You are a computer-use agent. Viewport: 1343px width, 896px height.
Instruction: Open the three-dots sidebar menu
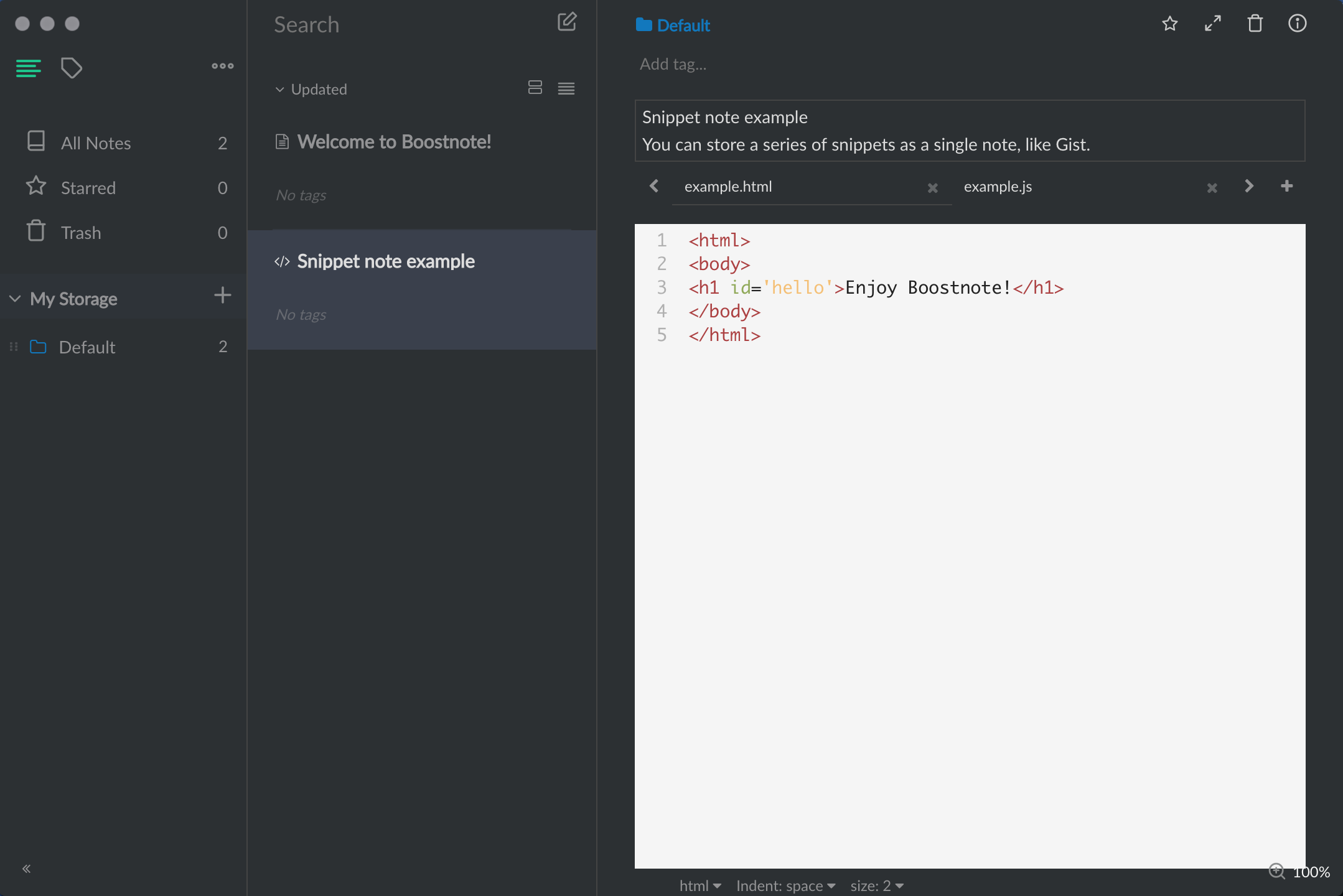point(222,66)
